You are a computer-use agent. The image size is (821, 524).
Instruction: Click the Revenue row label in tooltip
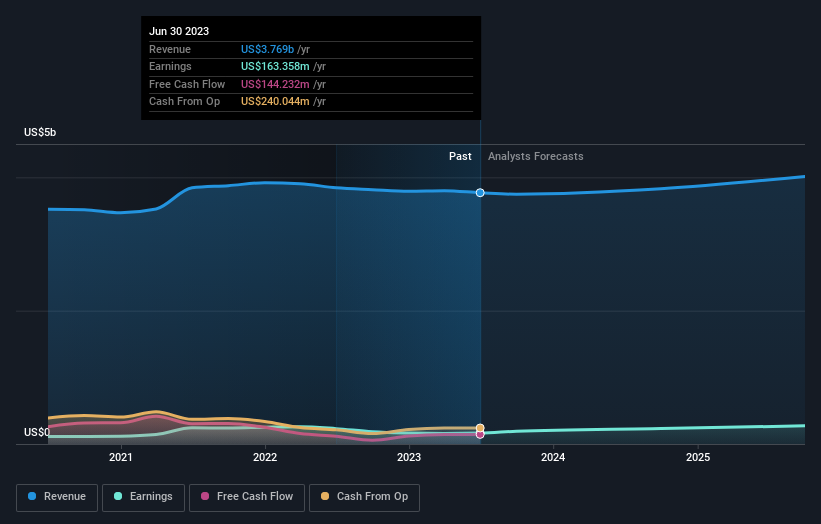[170, 49]
